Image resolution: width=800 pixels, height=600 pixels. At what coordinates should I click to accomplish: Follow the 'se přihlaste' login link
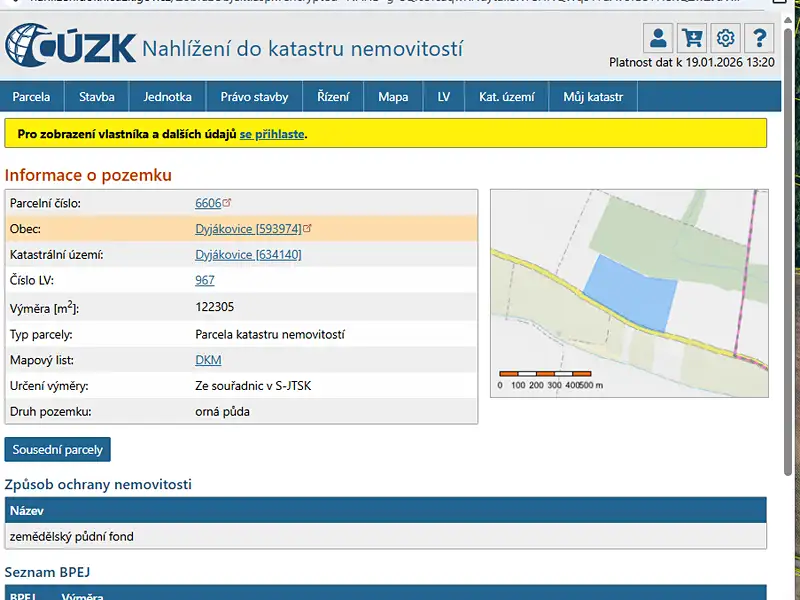pos(272,134)
